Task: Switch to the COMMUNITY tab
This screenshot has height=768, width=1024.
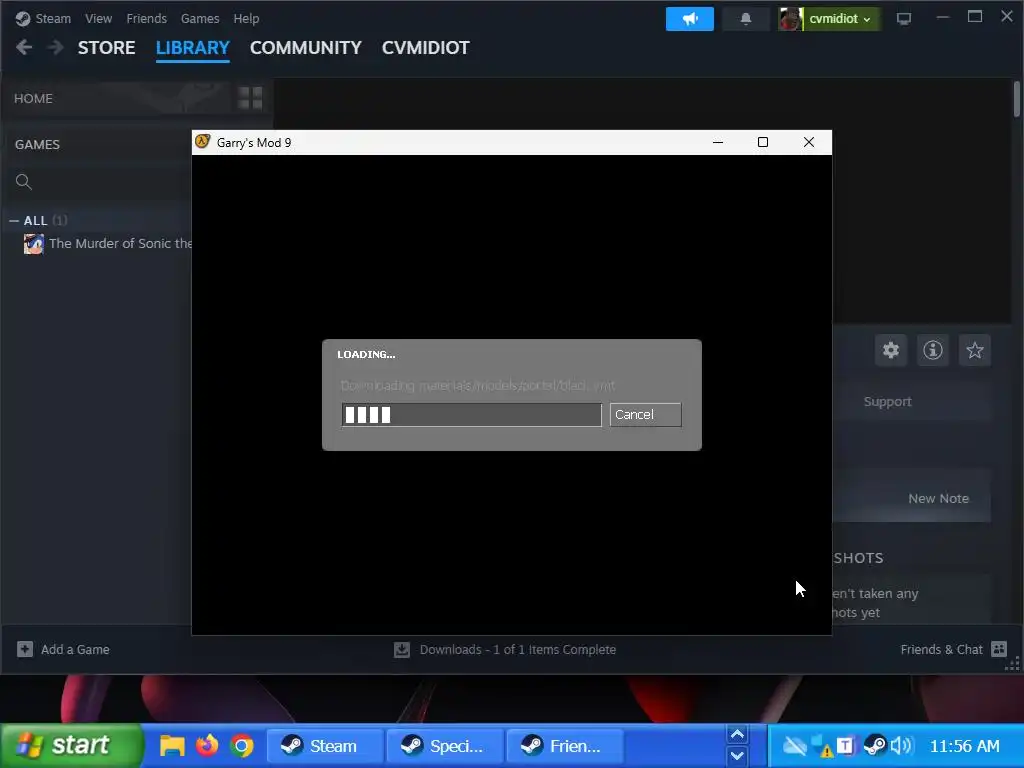Action: tap(306, 48)
